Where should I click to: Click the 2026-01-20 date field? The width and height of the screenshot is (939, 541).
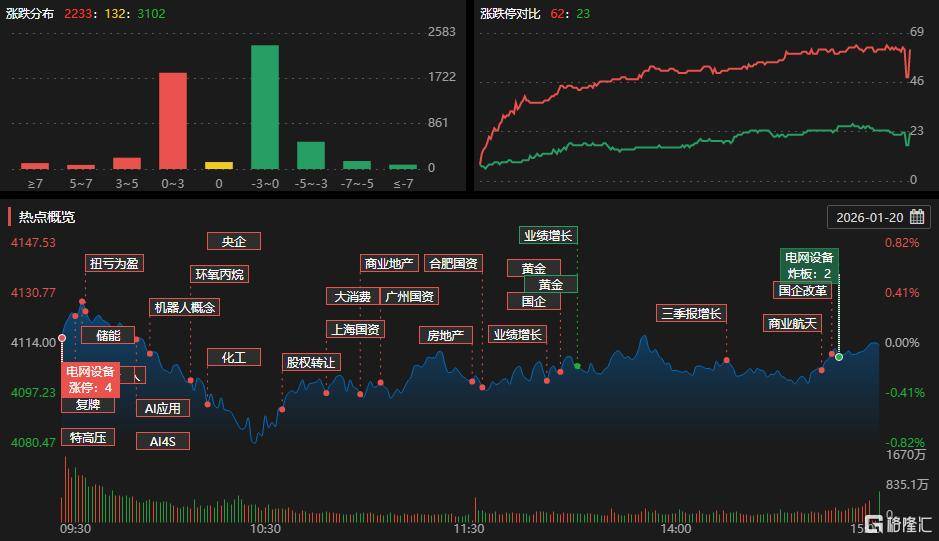pyautogui.click(x=869, y=217)
